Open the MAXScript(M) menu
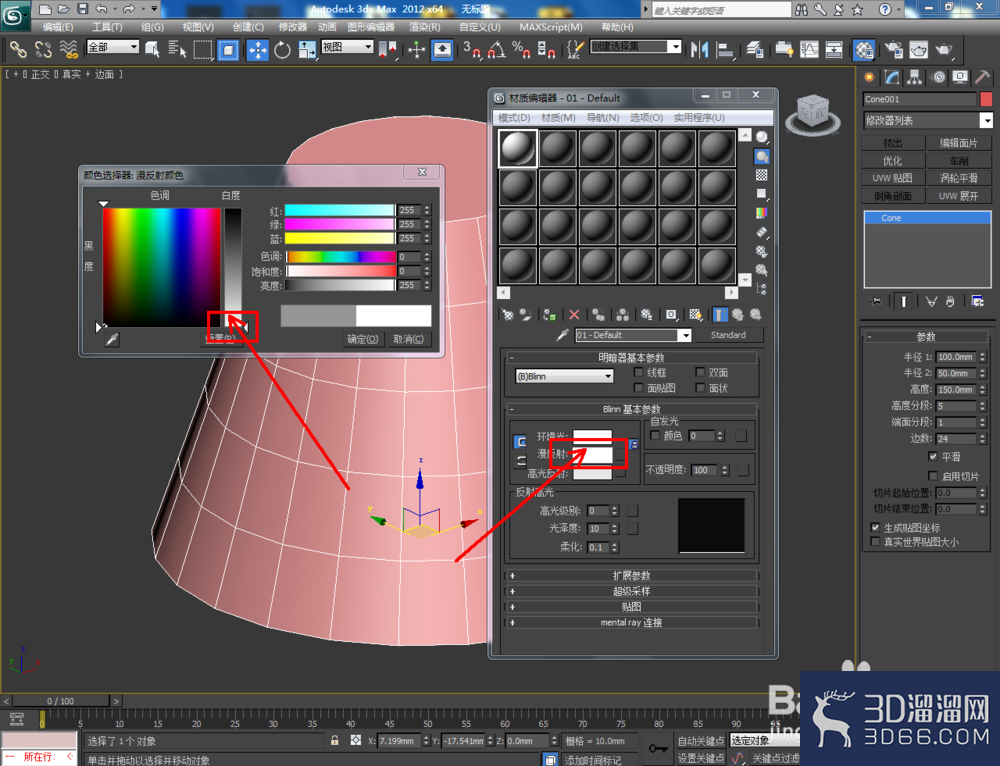Viewport: 1000px width, 766px height. [x=551, y=27]
